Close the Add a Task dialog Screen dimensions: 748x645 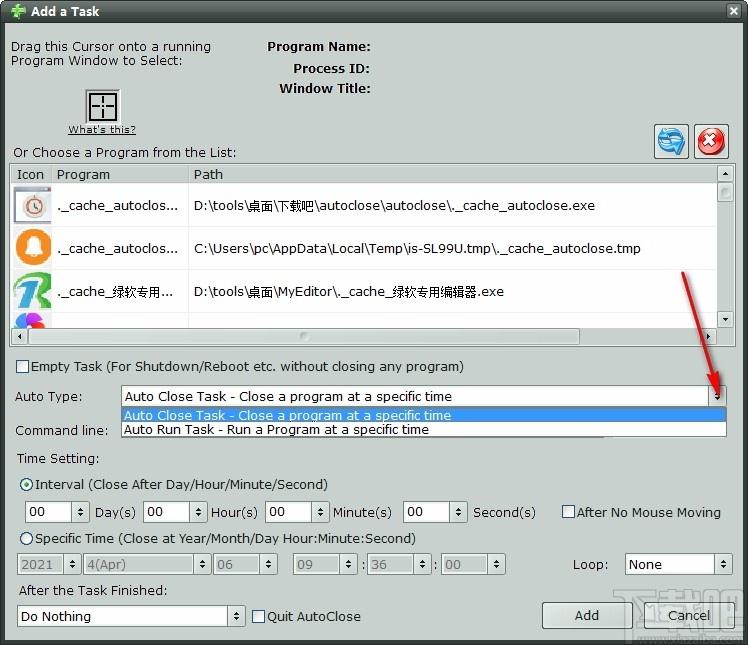coord(734,10)
